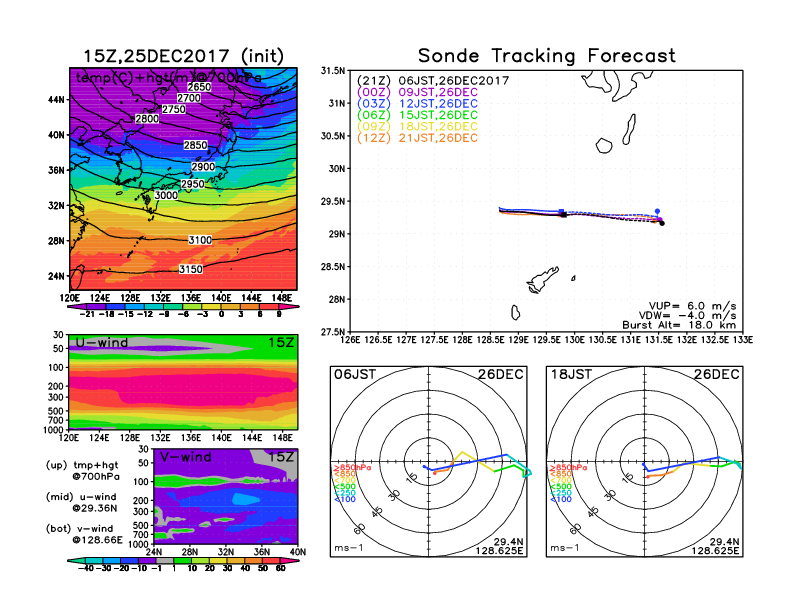This screenshot has width=792, height=612.
Task: Click the '@29.36N' u-wind latitude note
Action: tap(94, 508)
